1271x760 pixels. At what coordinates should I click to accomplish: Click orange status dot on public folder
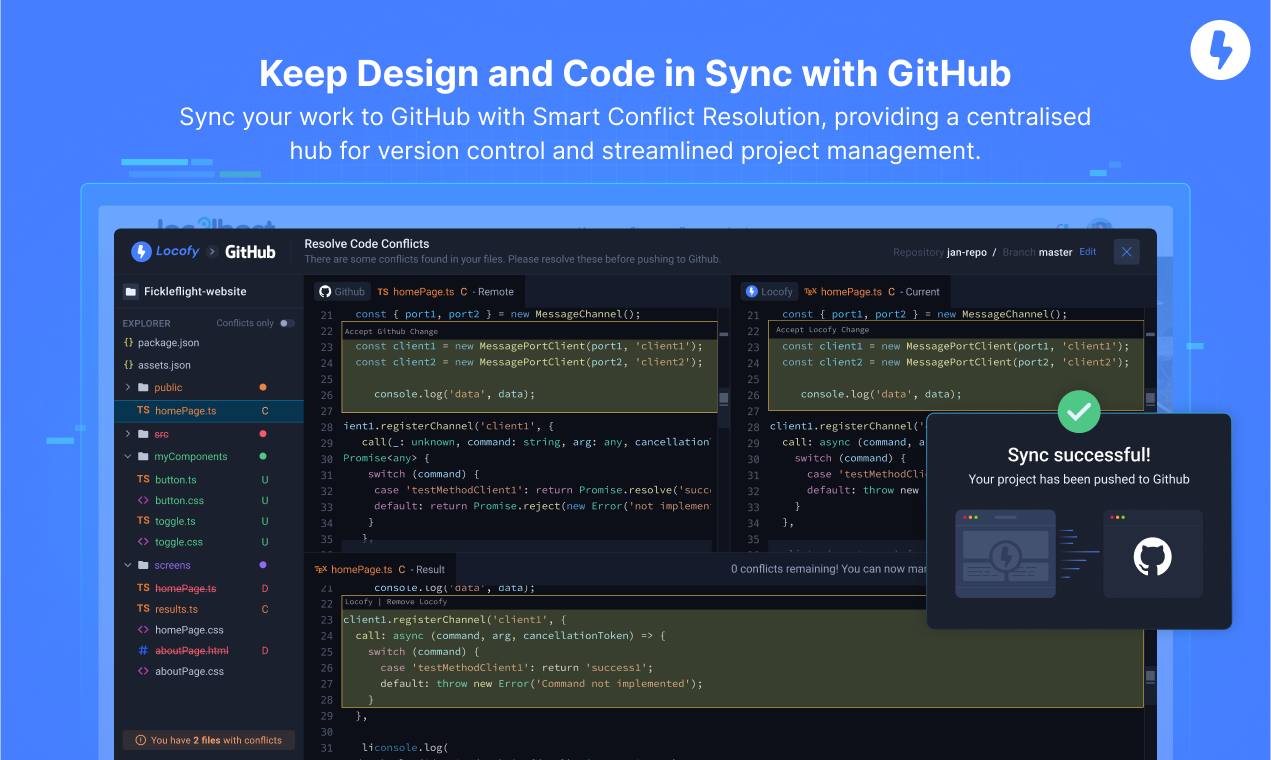click(263, 387)
